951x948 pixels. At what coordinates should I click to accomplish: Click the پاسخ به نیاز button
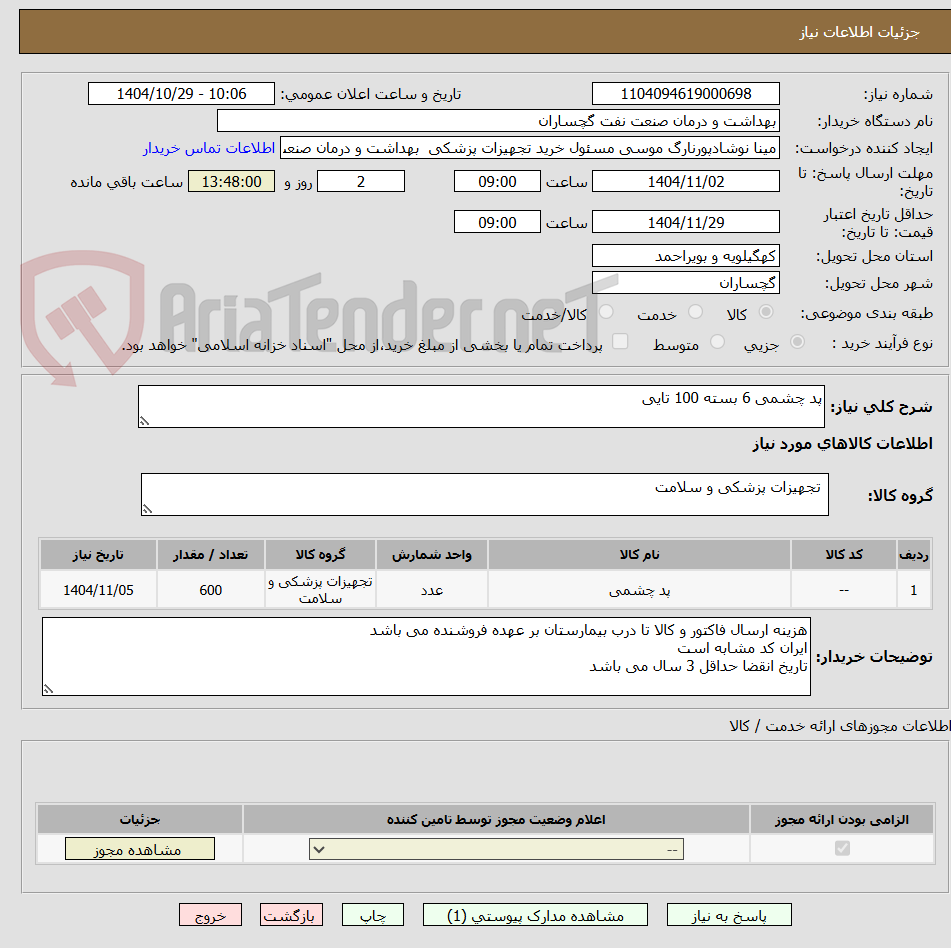[x=728, y=915]
